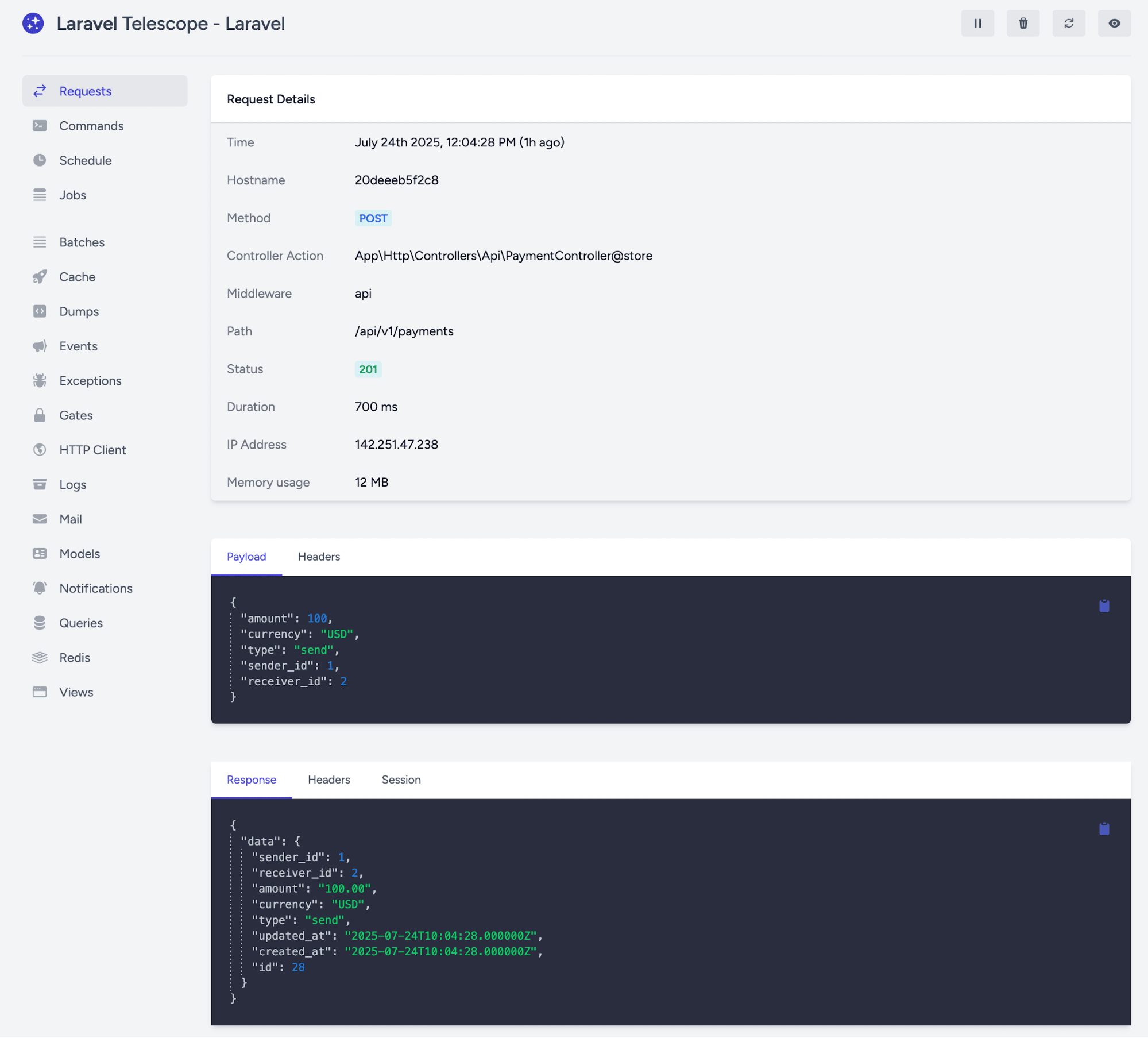Viewport: 1148px width, 1038px height.
Task: Open the HTTP Client page
Action: [92, 450]
